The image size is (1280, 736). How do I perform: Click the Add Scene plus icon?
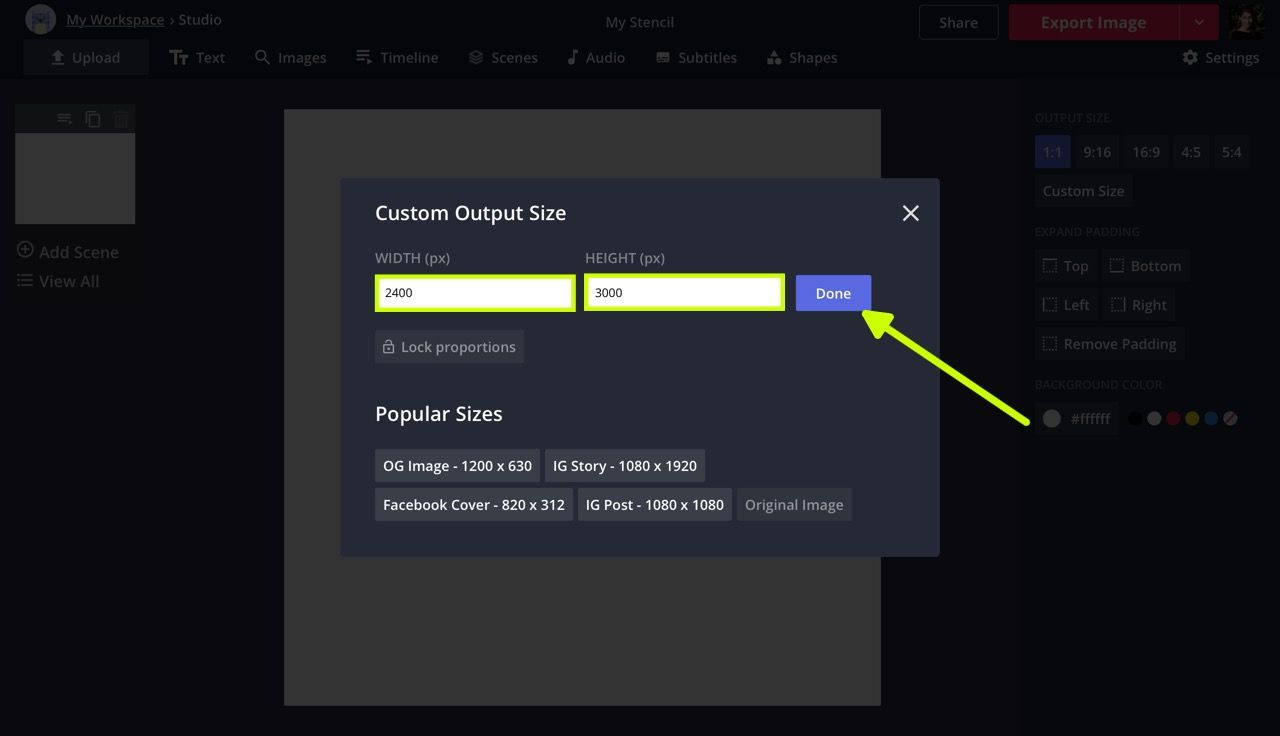pyautogui.click(x=25, y=251)
